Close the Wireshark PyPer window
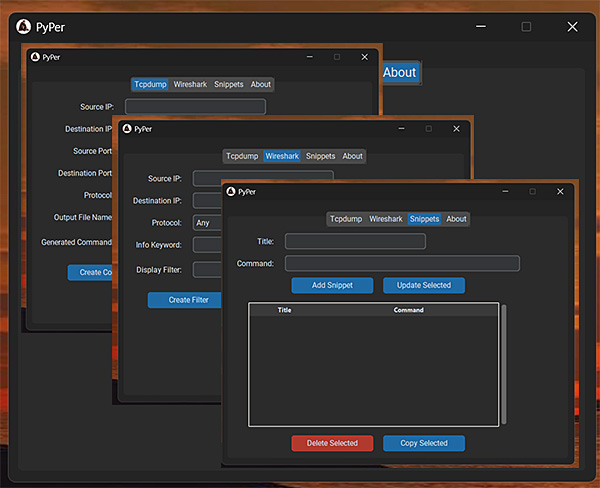 (457, 129)
